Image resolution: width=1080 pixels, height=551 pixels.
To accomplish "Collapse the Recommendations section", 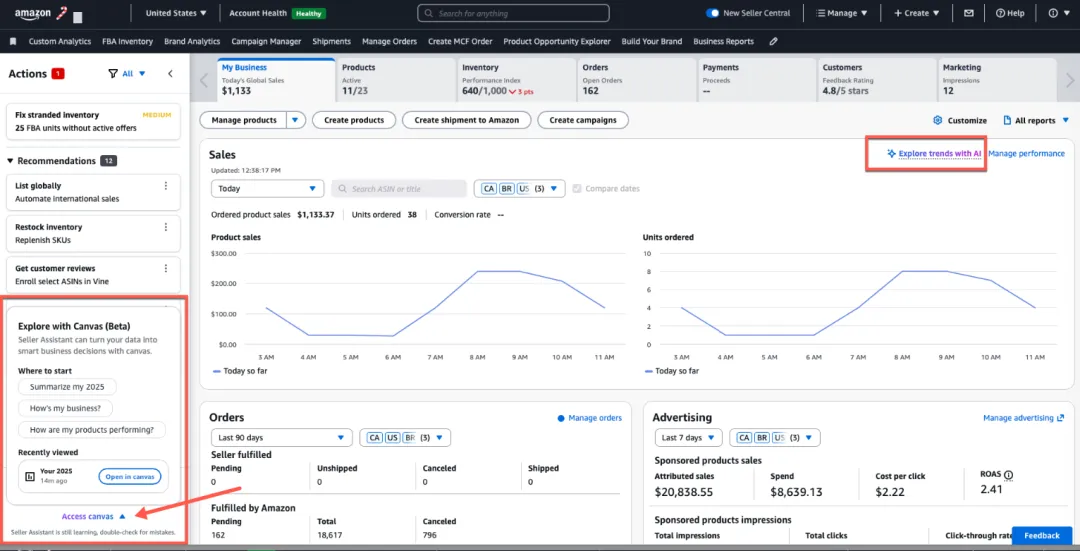I will [11, 161].
